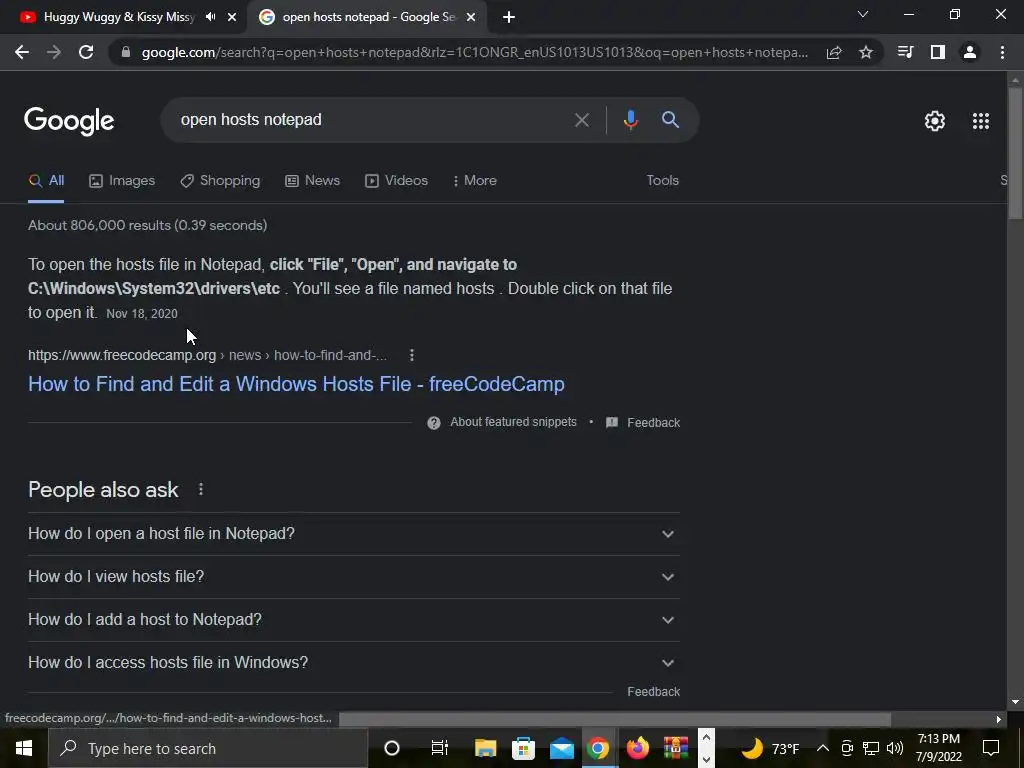
Task: Open a new tab
Action: 509,17
